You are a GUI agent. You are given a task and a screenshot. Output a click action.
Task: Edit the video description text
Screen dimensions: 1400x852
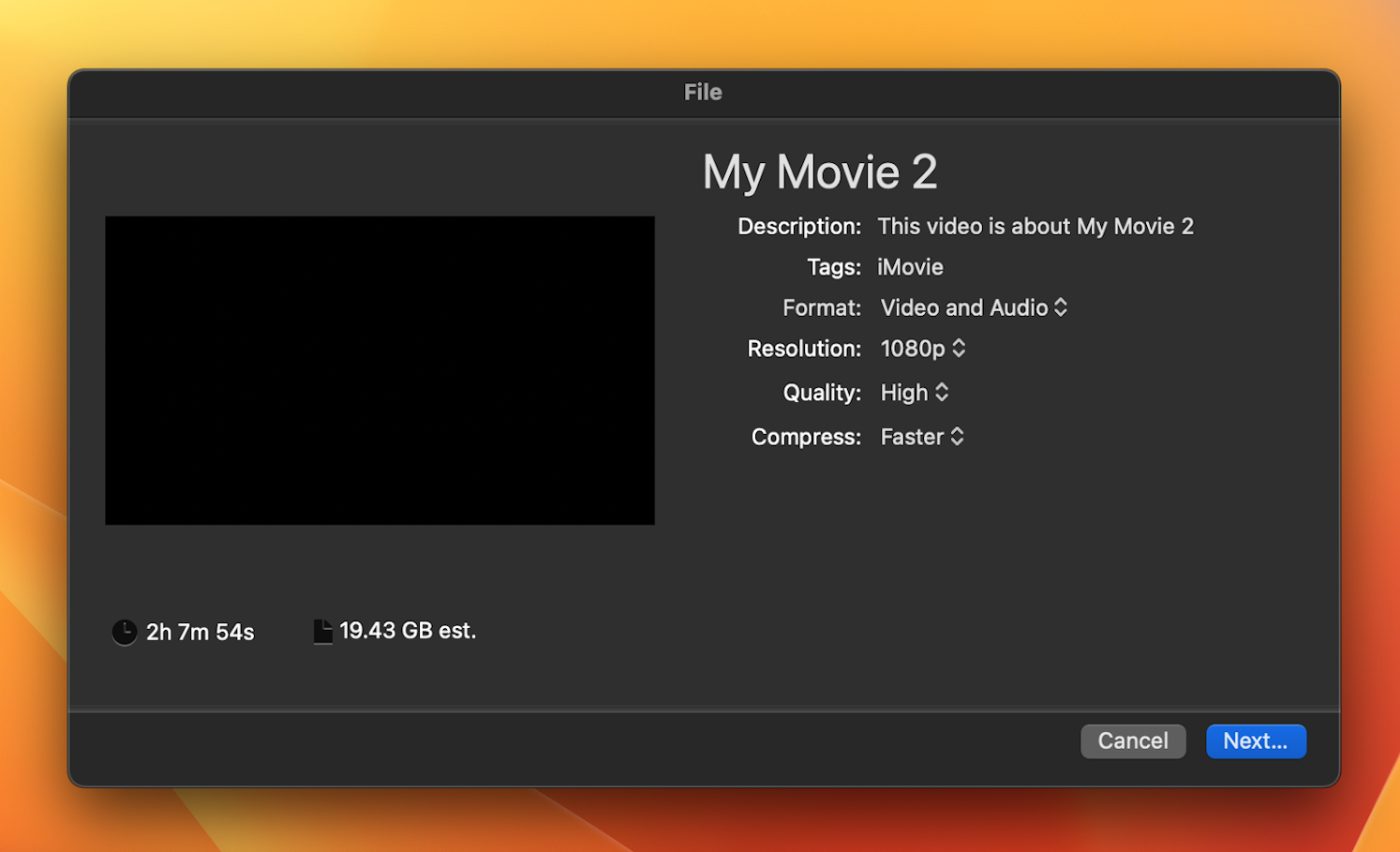click(x=1035, y=226)
